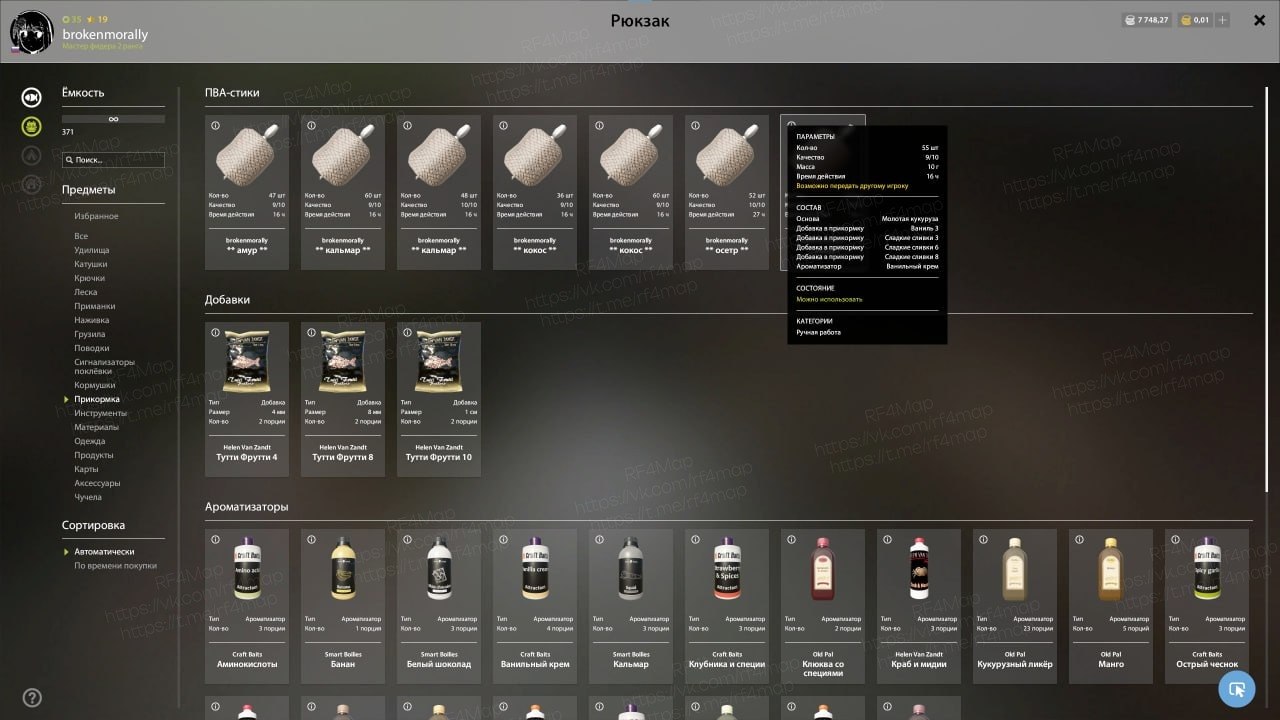Viewport: 1280px width, 720px height.
Task: Switch to Катушки category
Action: click(x=90, y=264)
